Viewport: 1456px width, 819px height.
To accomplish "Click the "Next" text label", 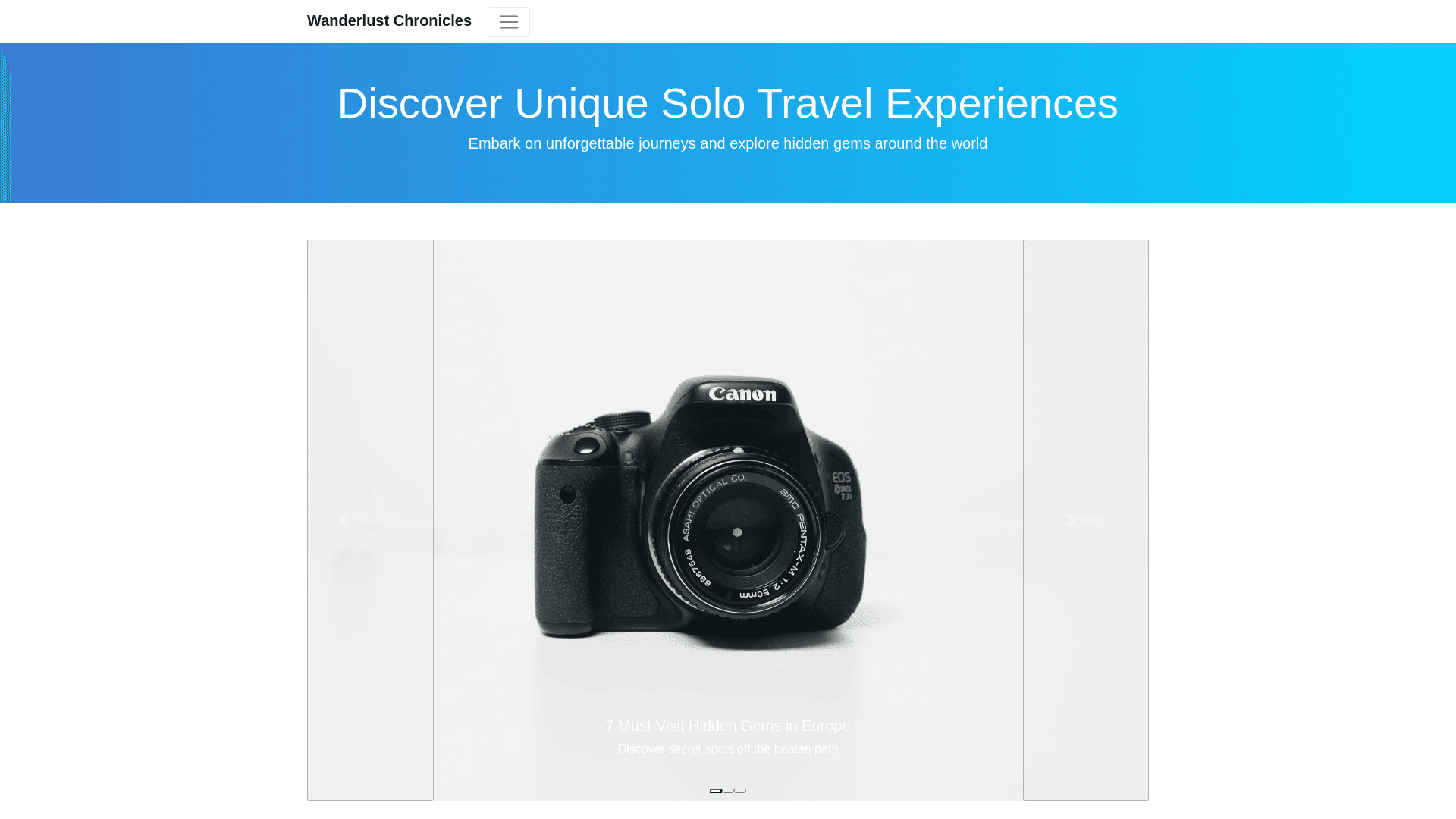I will pos(1094,520).
